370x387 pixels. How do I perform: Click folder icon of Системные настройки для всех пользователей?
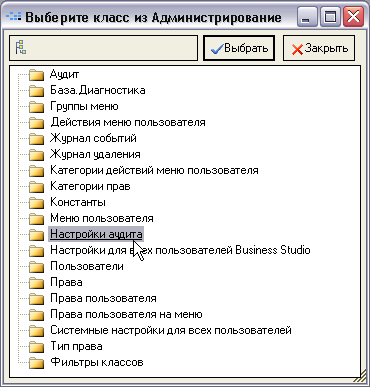click(x=36, y=331)
